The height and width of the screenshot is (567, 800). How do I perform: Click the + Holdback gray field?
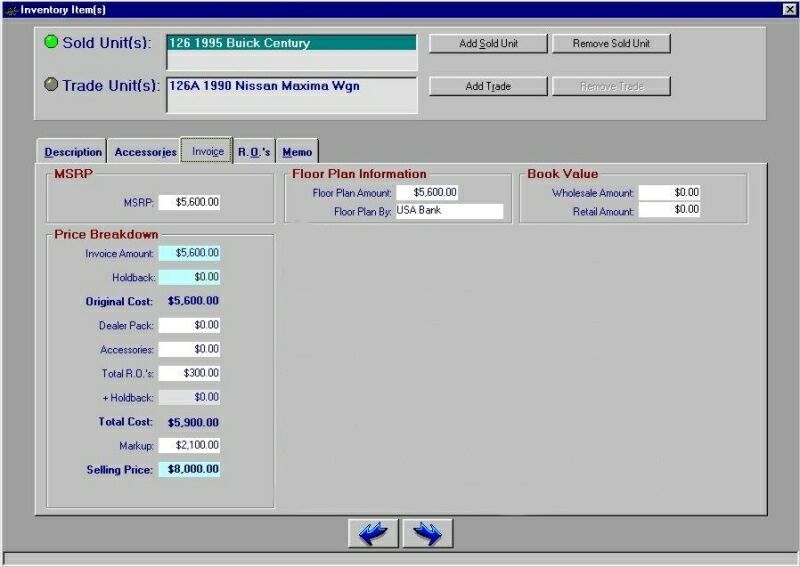[x=189, y=397]
